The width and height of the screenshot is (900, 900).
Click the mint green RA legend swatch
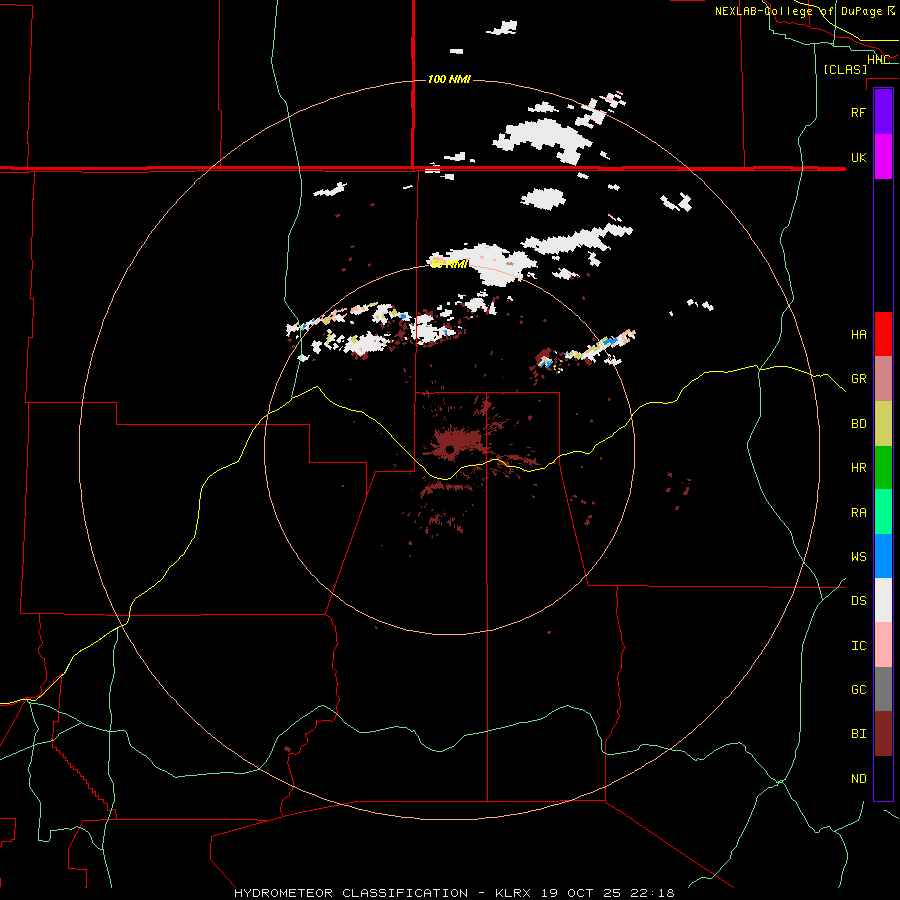pos(883,512)
